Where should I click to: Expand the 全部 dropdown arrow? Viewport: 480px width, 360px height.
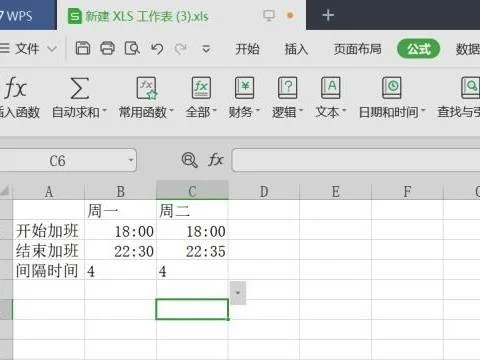[214, 110]
